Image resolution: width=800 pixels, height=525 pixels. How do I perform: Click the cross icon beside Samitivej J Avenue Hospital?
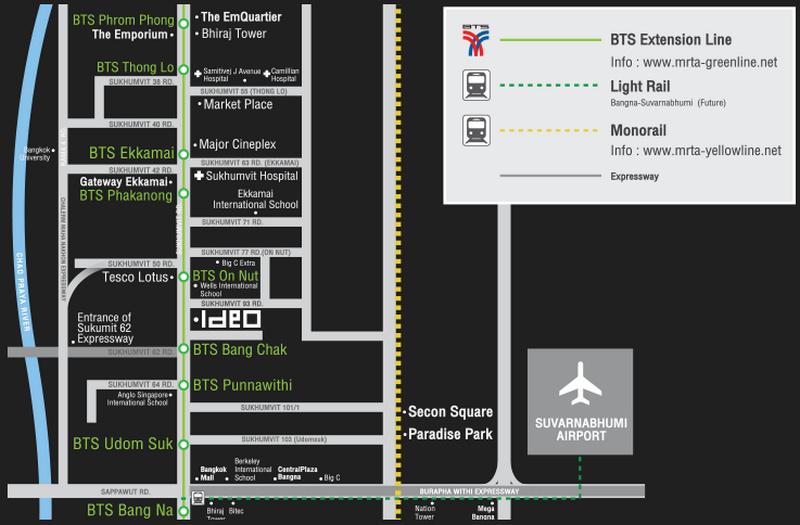(x=198, y=74)
